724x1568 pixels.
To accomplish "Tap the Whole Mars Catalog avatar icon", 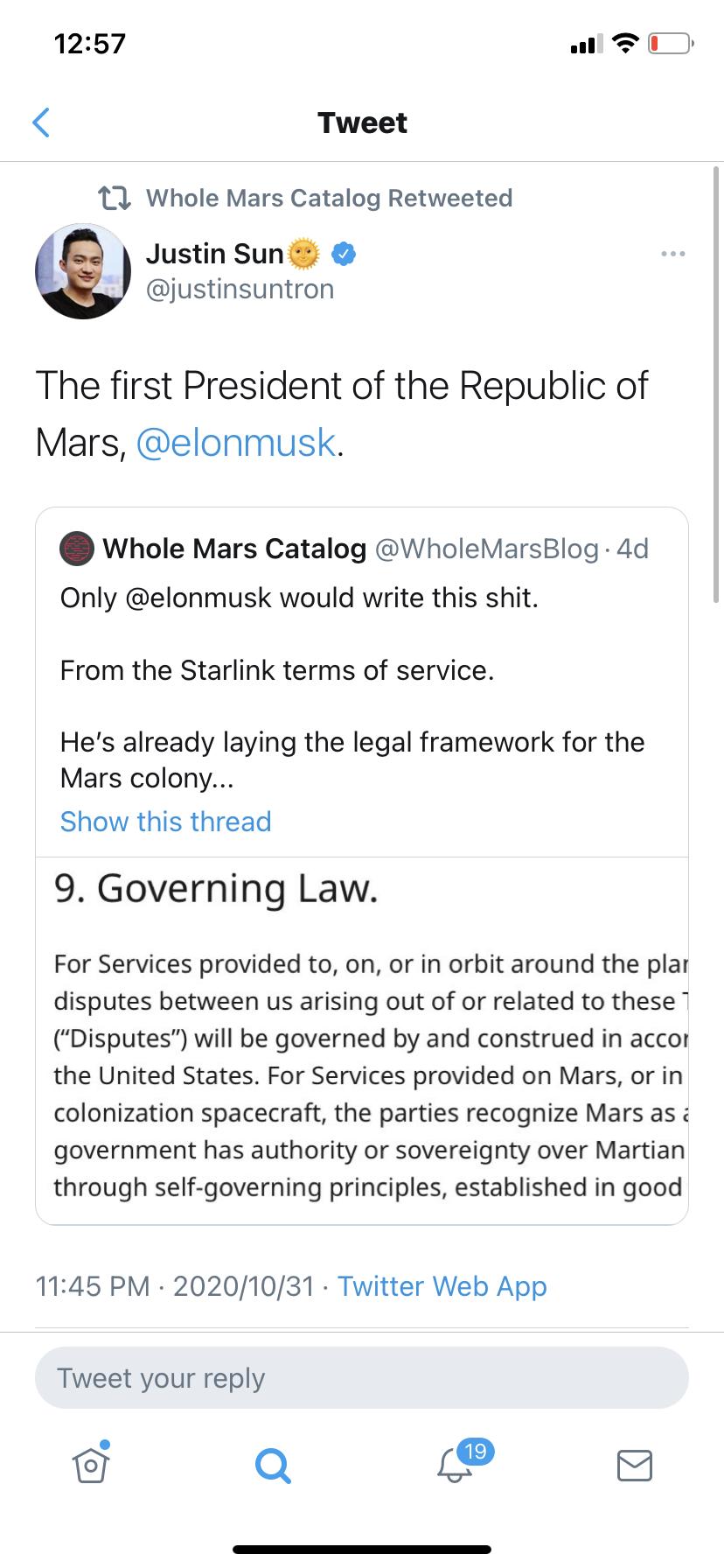I will pos(76,549).
